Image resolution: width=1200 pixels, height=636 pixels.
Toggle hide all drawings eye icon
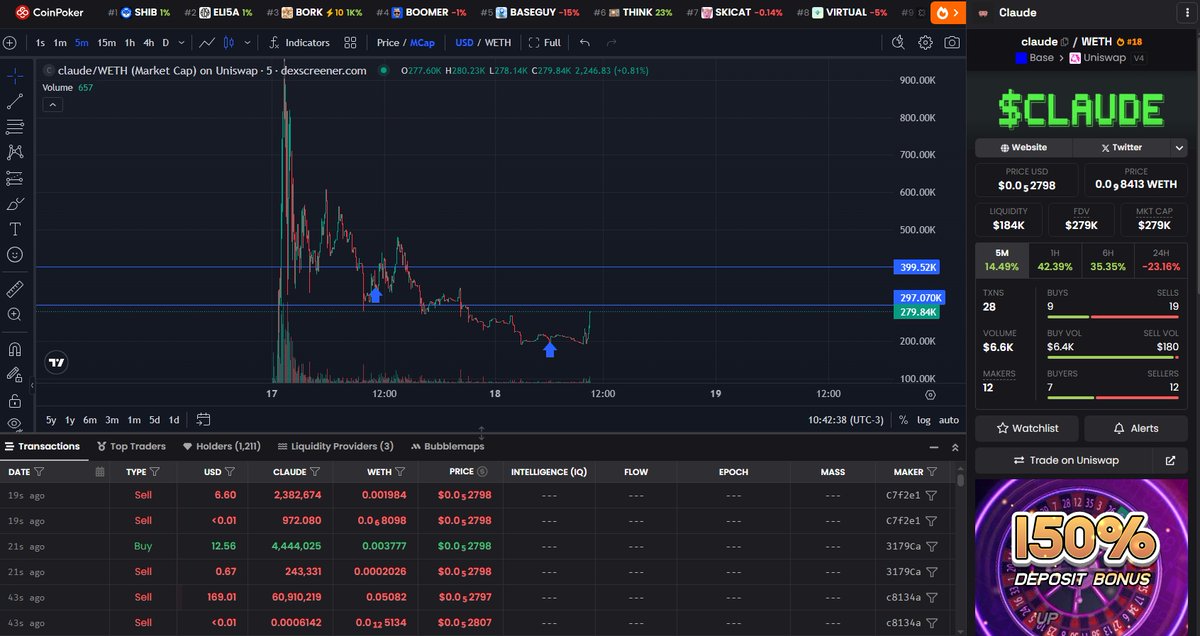[x=15, y=424]
